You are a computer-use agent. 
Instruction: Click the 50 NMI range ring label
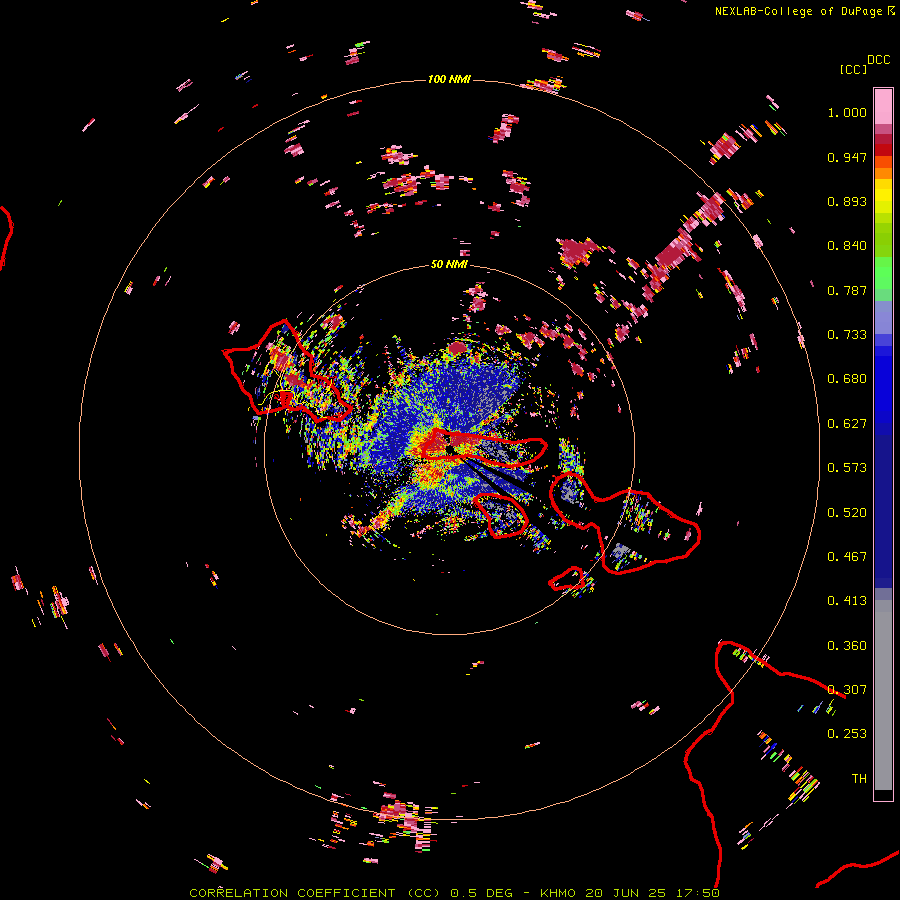point(449,265)
